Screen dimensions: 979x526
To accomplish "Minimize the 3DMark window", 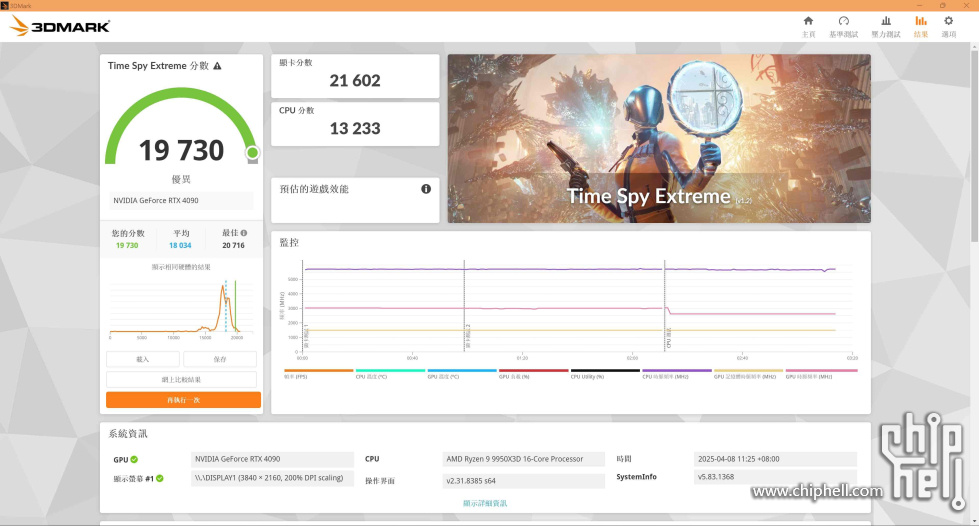I will click(x=919, y=6).
